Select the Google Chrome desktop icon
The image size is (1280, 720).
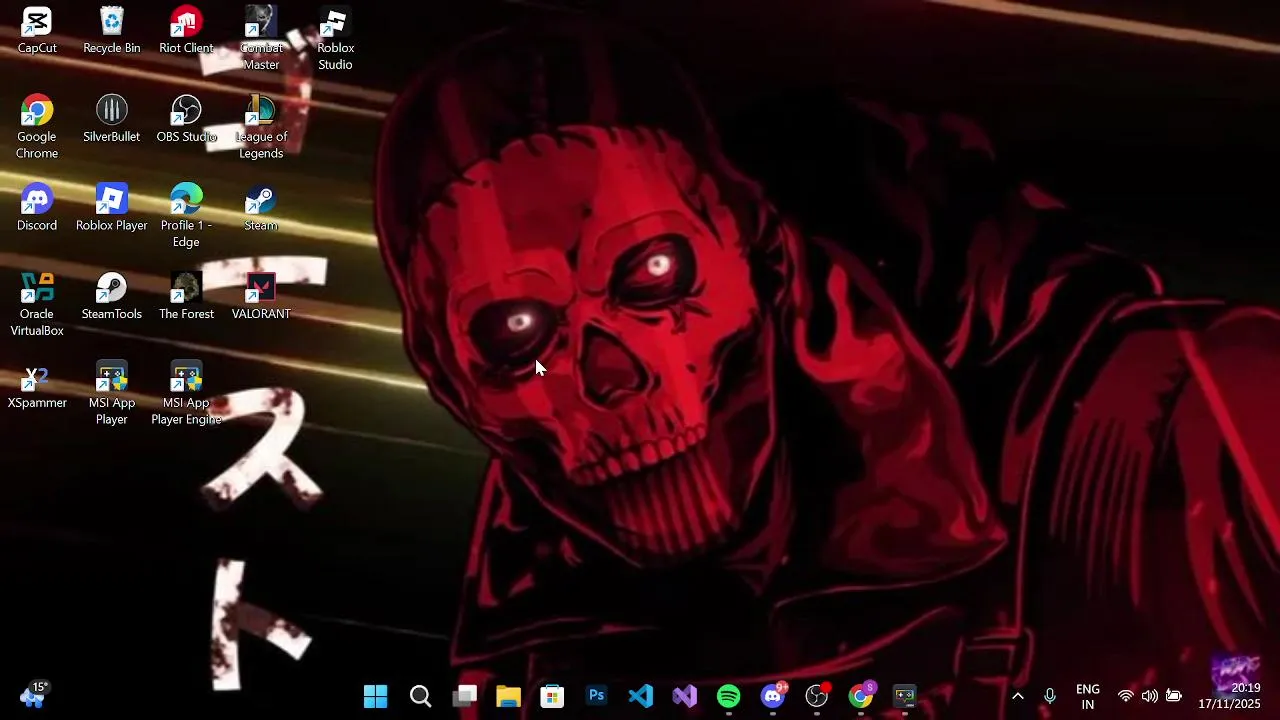pyautogui.click(x=37, y=127)
